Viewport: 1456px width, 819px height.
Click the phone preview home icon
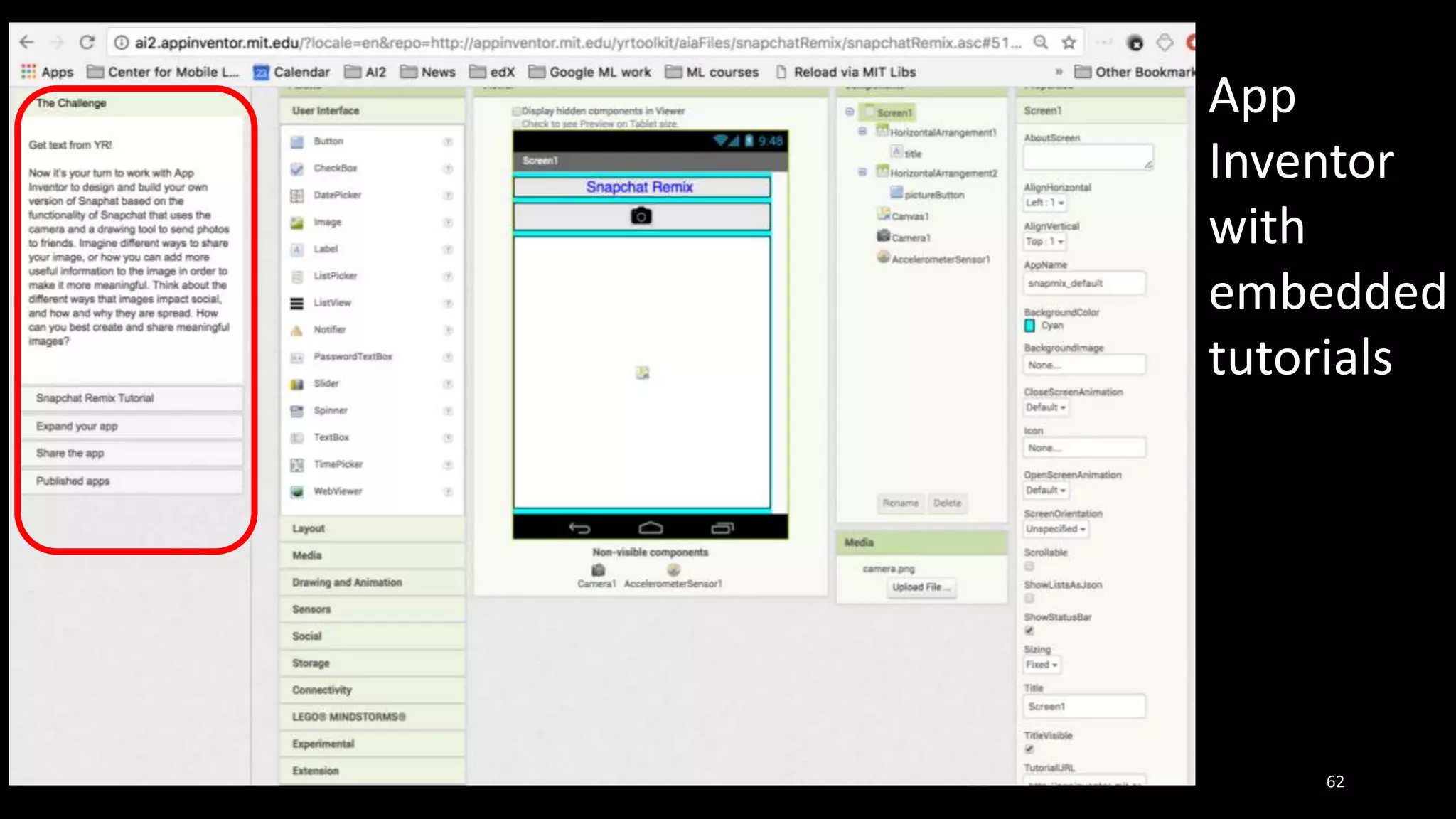pyautogui.click(x=651, y=528)
